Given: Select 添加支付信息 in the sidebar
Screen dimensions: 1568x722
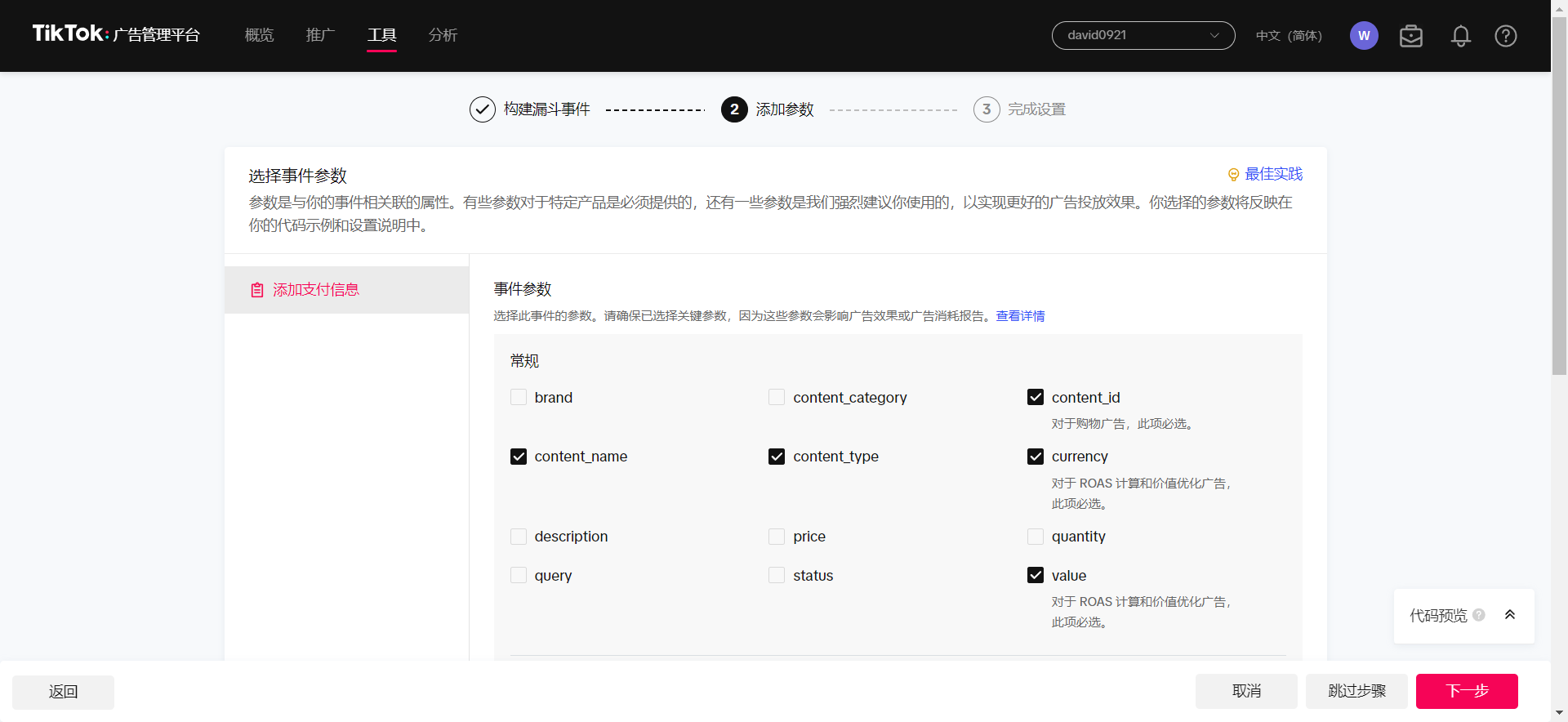Looking at the screenshot, I should (x=346, y=290).
